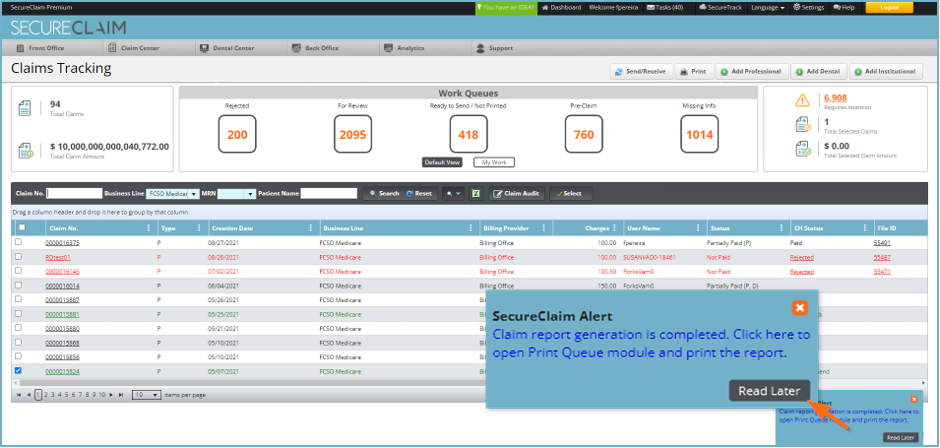Close the SecureClaim Alert popup
Viewport: 940px width, 448px height.
tap(799, 308)
